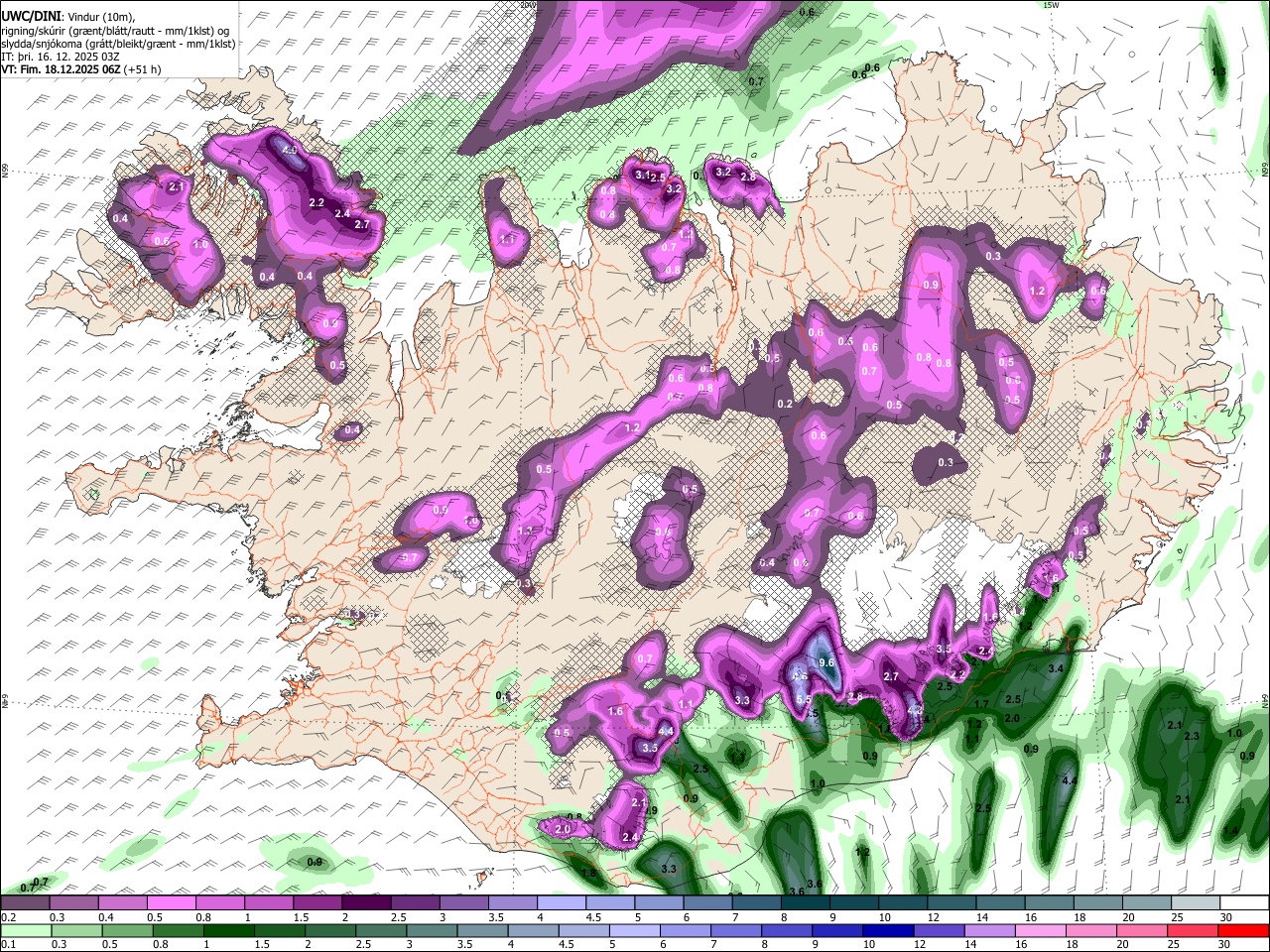Select the bright pink 0.5 swatch in snow legend
Screen dimensions: 1270x952
tap(171, 902)
